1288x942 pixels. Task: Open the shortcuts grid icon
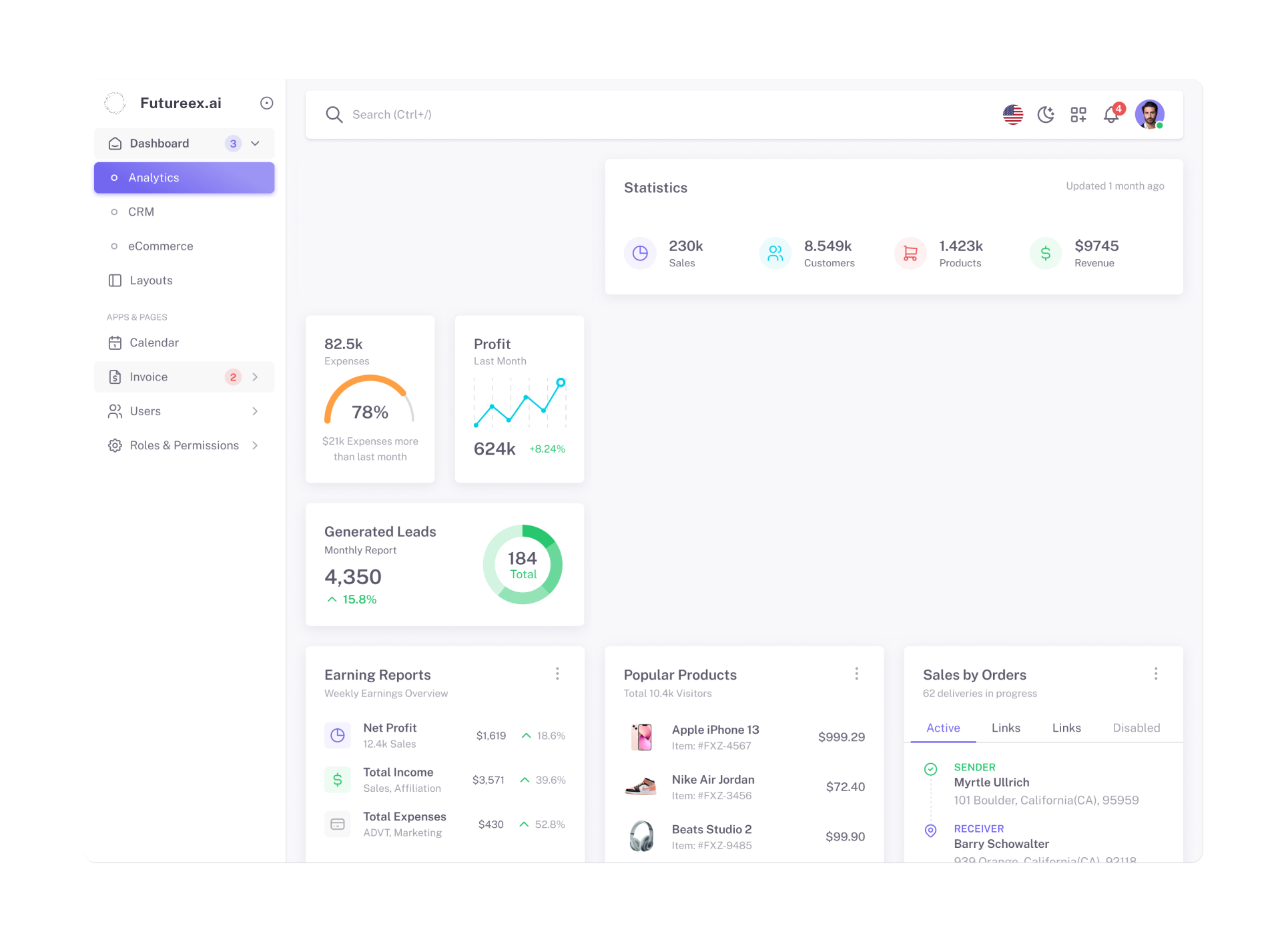(1078, 114)
